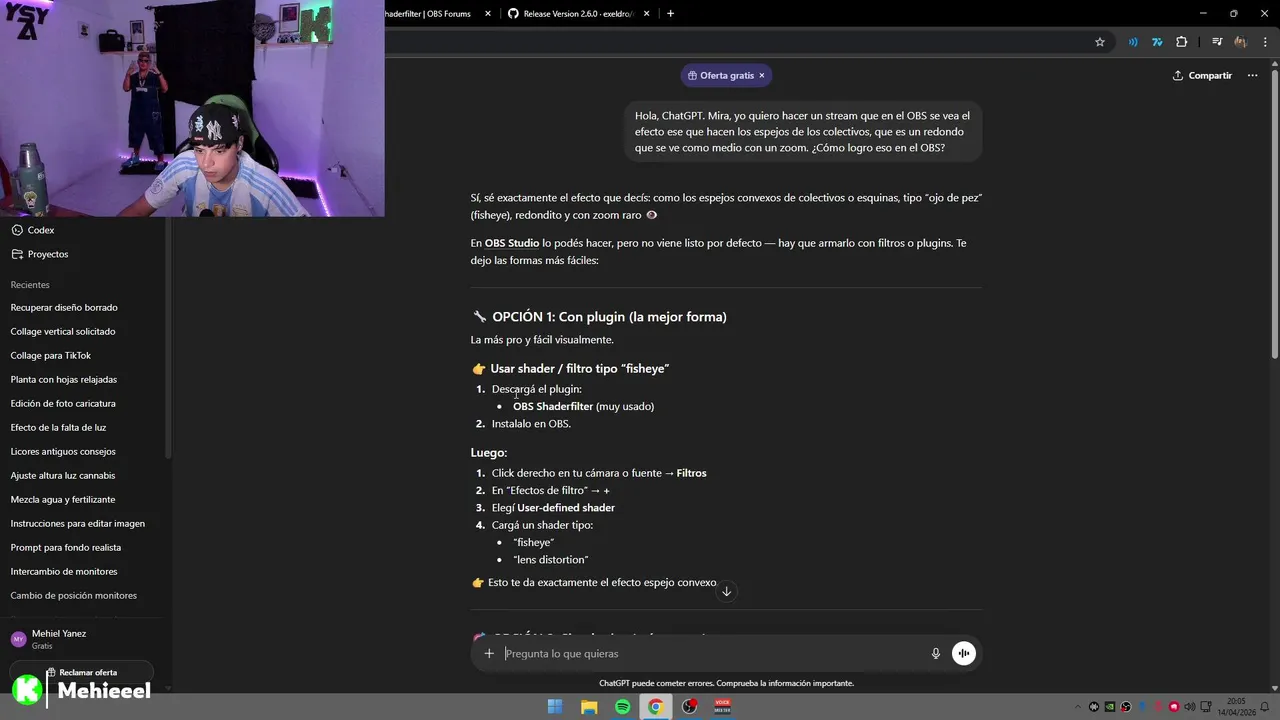The width and height of the screenshot is (1280, 720).
Task: Add attachment with plus icon
Action: (x=489, y=653)
